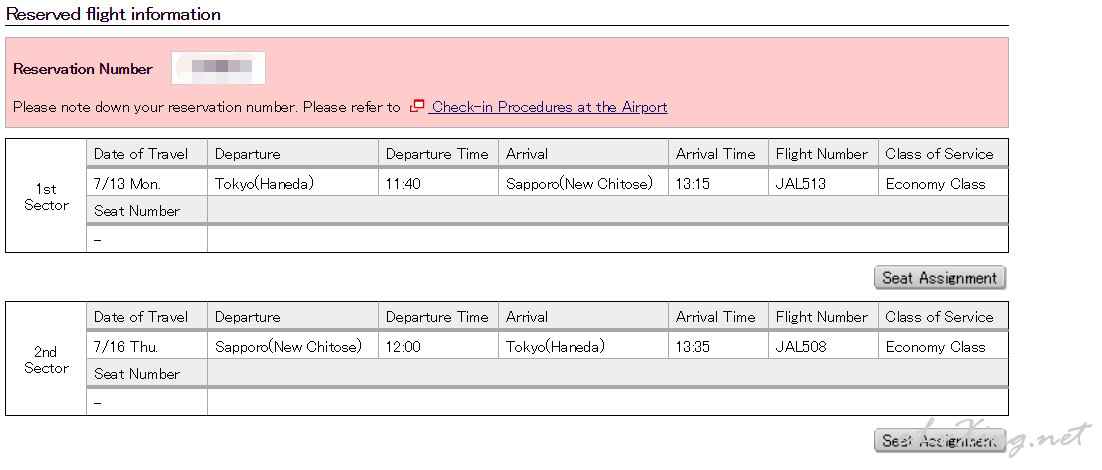Click the 13:35 arrival time cell
This screenshot has width=1102, height=470.
718,347
